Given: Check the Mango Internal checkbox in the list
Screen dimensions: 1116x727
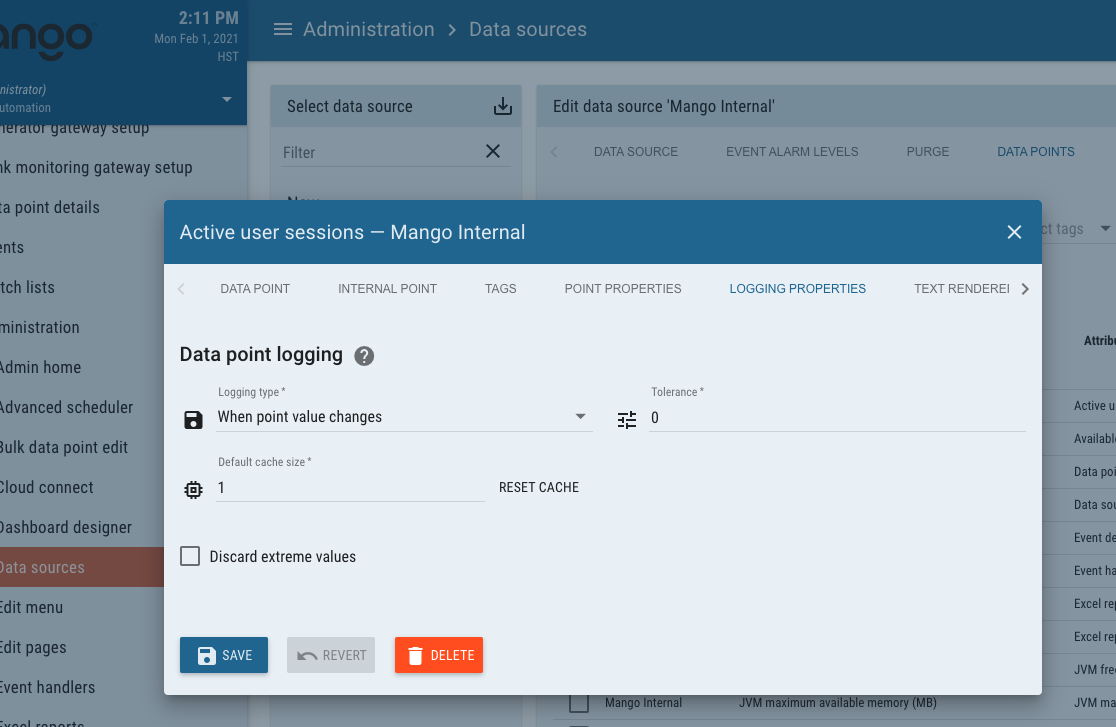Looking at the screenshot, I should [578, 702].
